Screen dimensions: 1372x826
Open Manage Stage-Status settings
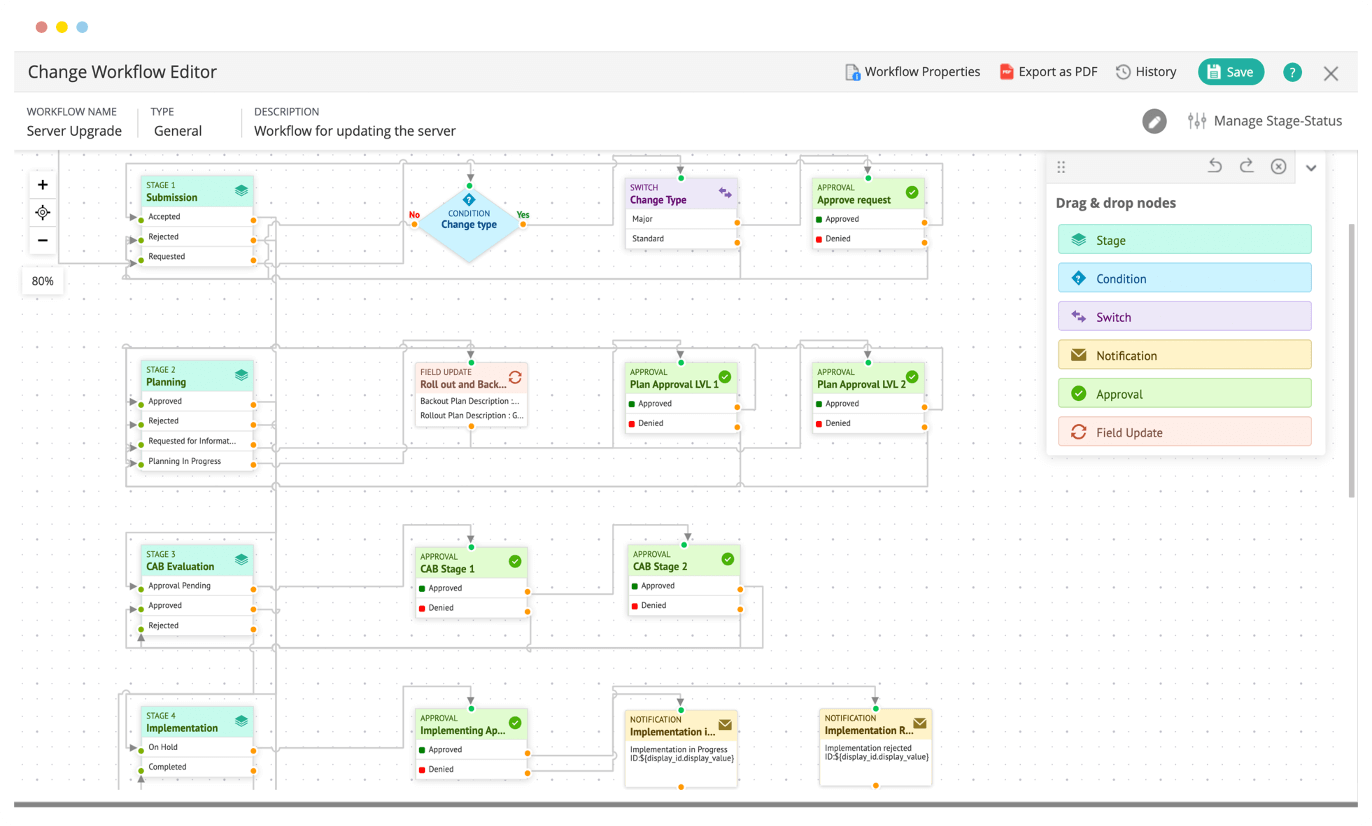[1265, 120]
